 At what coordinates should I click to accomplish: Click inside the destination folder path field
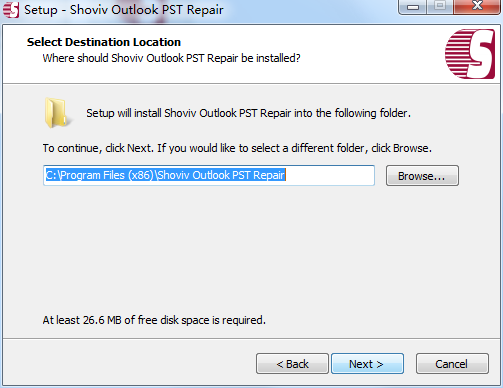pyautogui.click(x=209, y=175)
